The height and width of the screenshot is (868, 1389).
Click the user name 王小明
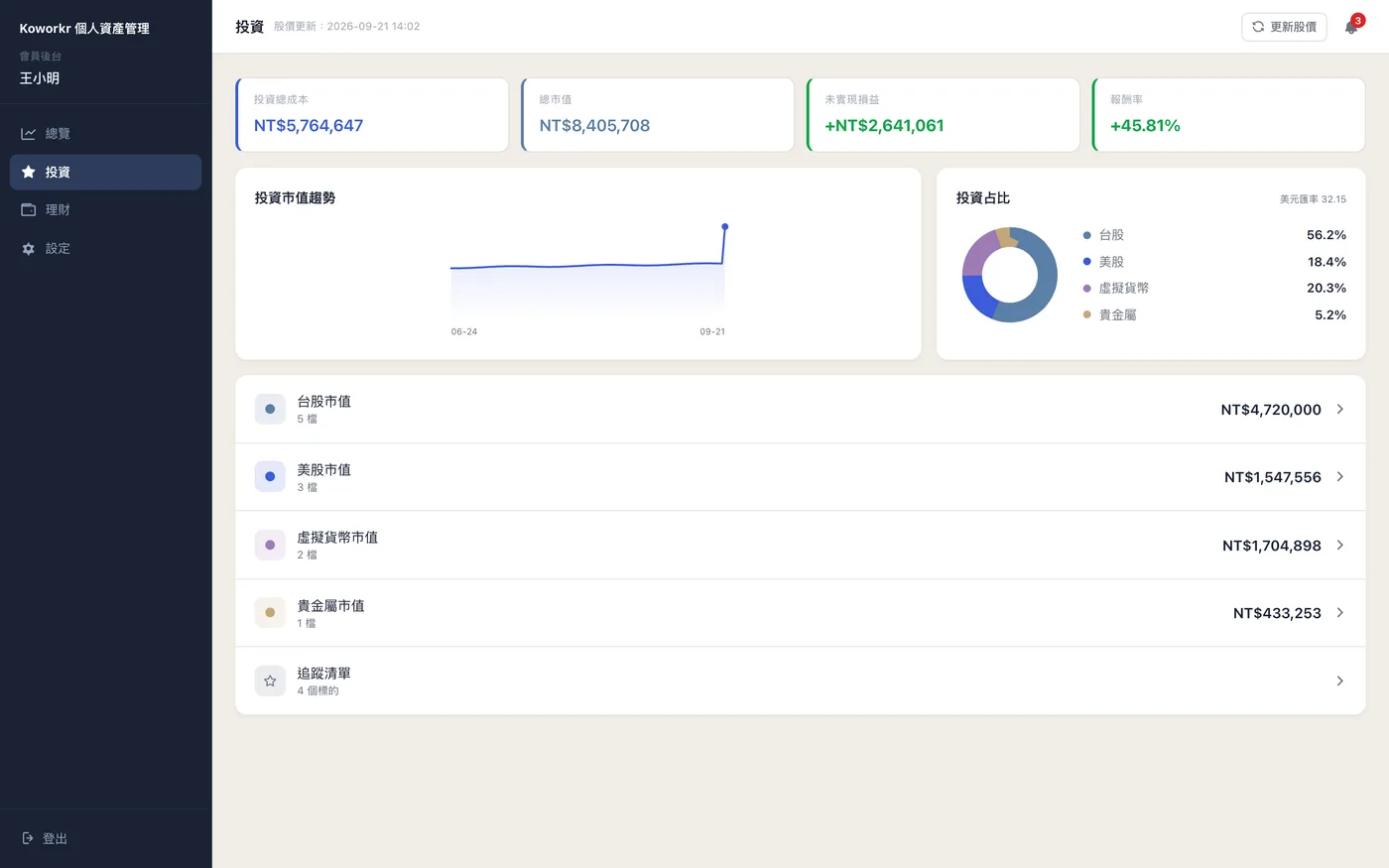[x=40, y=78]
